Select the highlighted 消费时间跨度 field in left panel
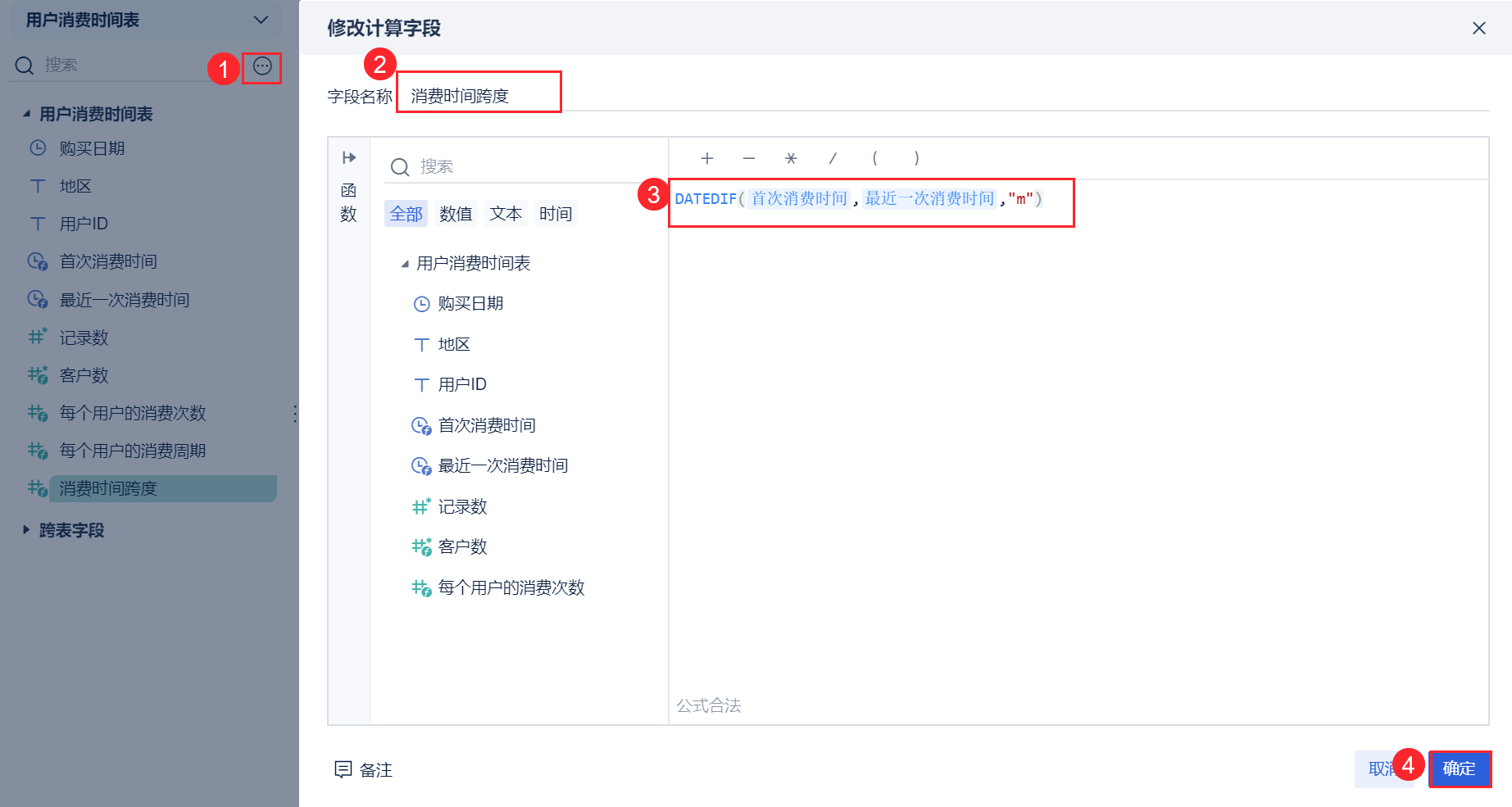Viewport: 1512px width, 807px height. pos(162,488)
